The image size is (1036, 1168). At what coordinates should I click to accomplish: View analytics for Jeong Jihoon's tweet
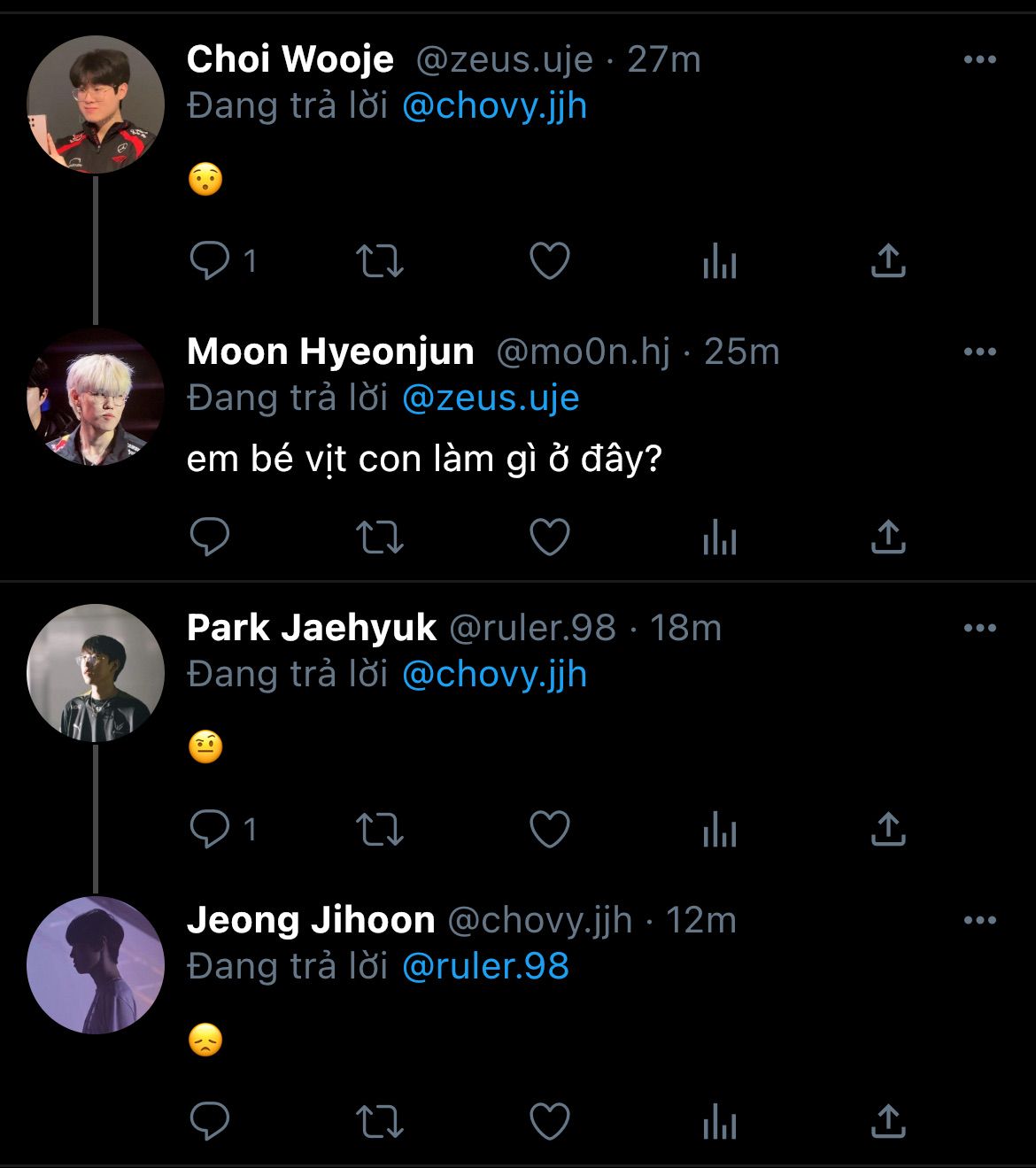[719, 1123]
